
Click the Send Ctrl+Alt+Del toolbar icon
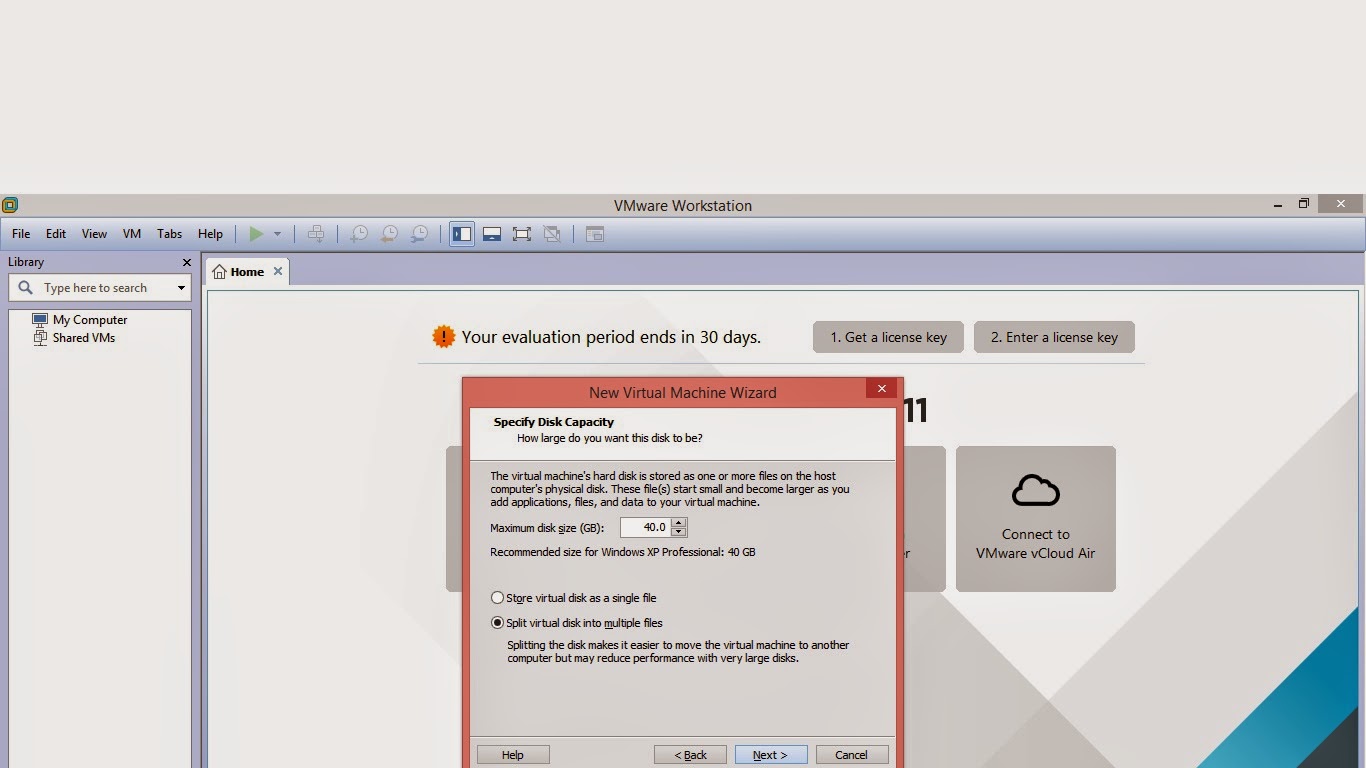316,234
